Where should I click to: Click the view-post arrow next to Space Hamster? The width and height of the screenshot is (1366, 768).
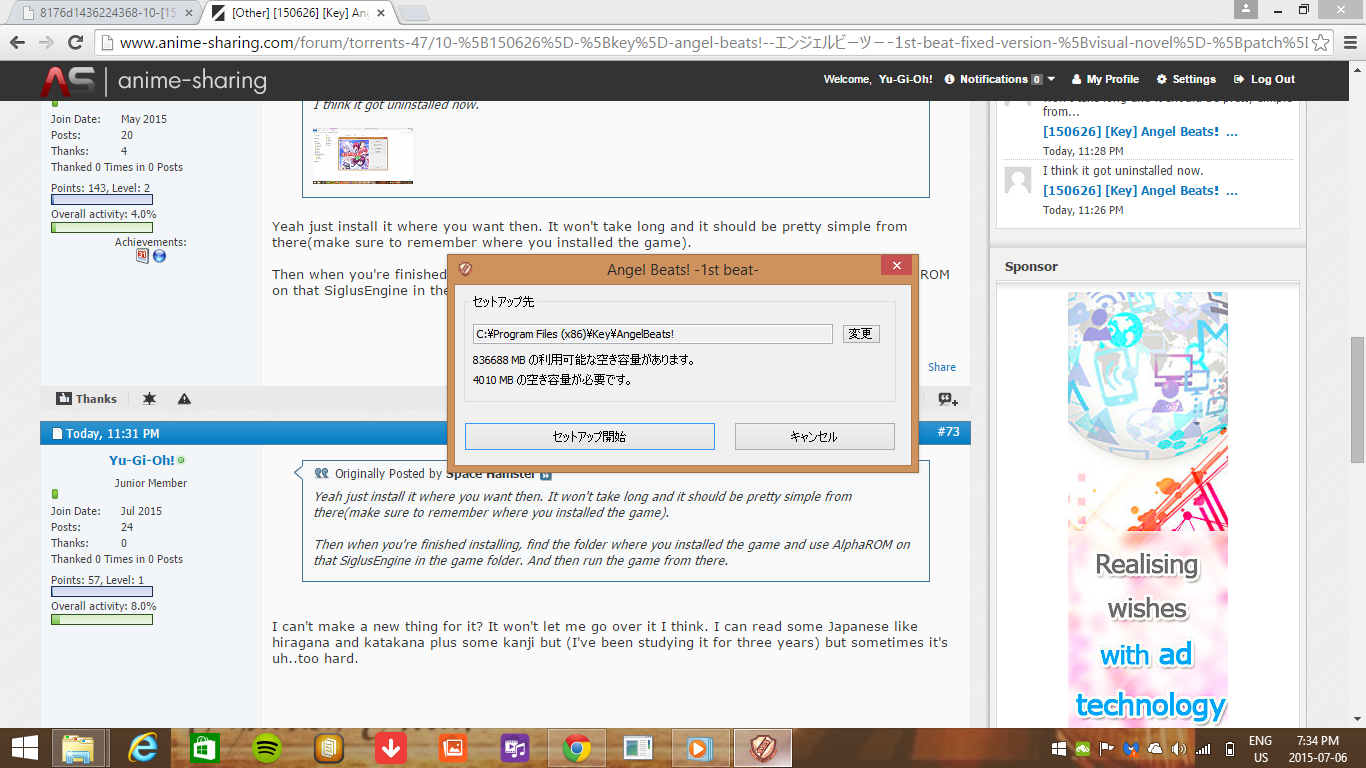click(546, 474)
